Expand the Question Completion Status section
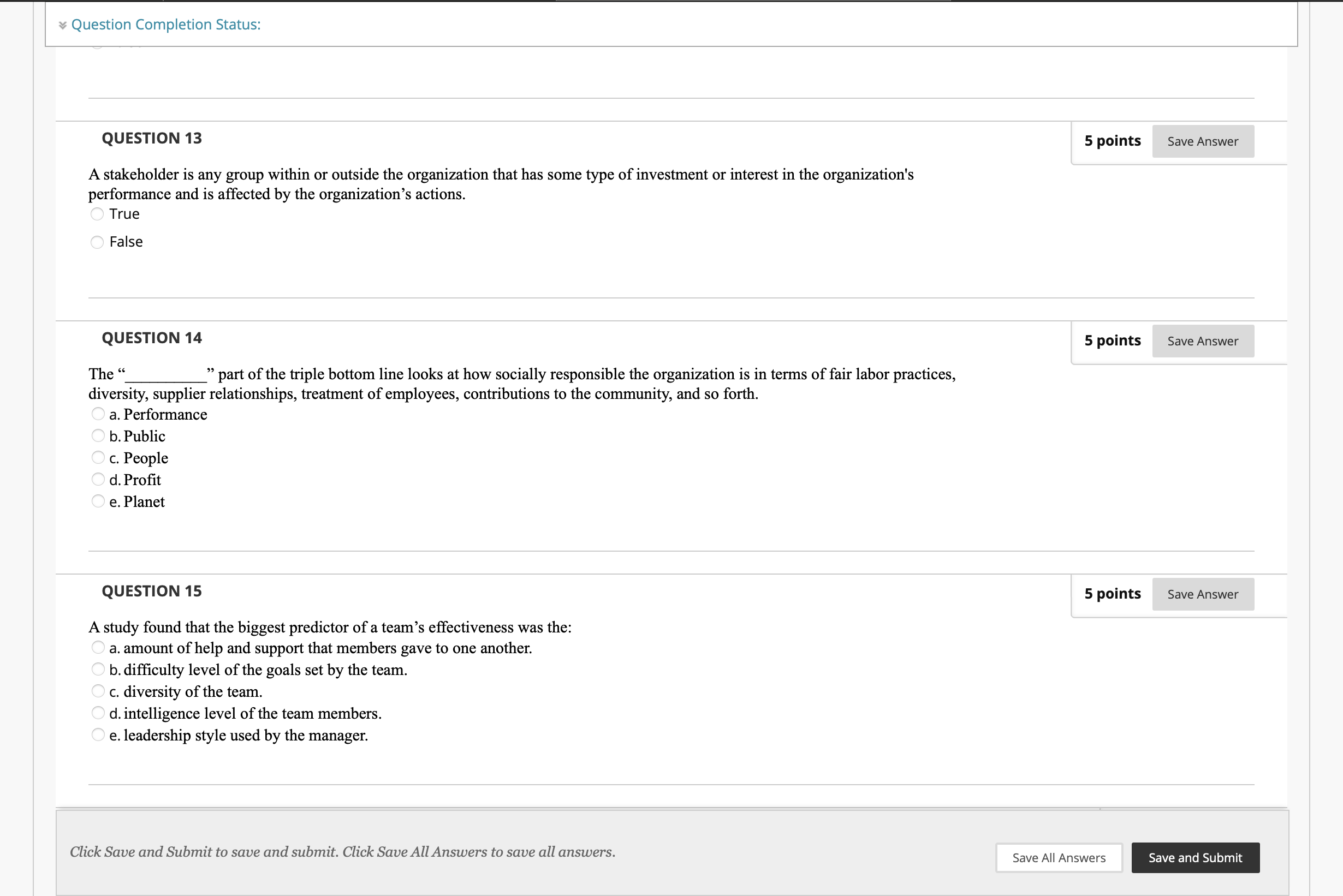Viewport: 1343px width, 896px height. (x=165, y=25)
